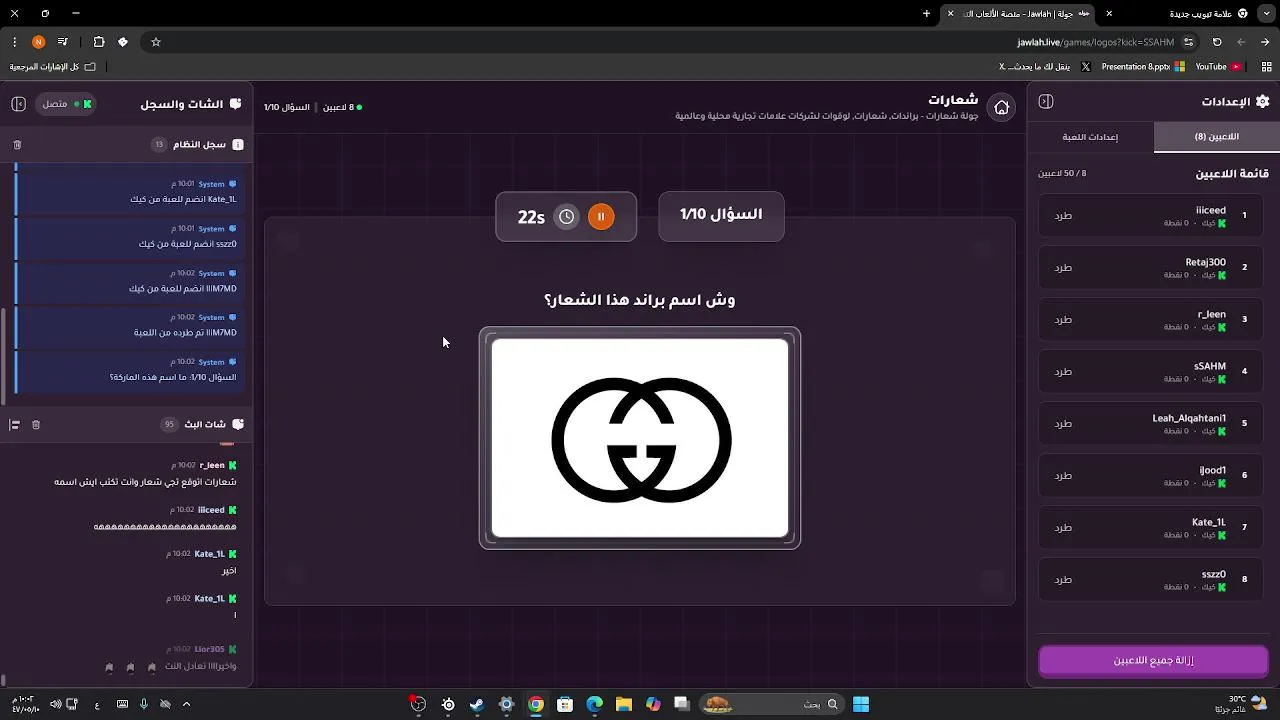Collapse the chat and log panel
This screenshot has height=720, width=1280.
click(18, 104)
